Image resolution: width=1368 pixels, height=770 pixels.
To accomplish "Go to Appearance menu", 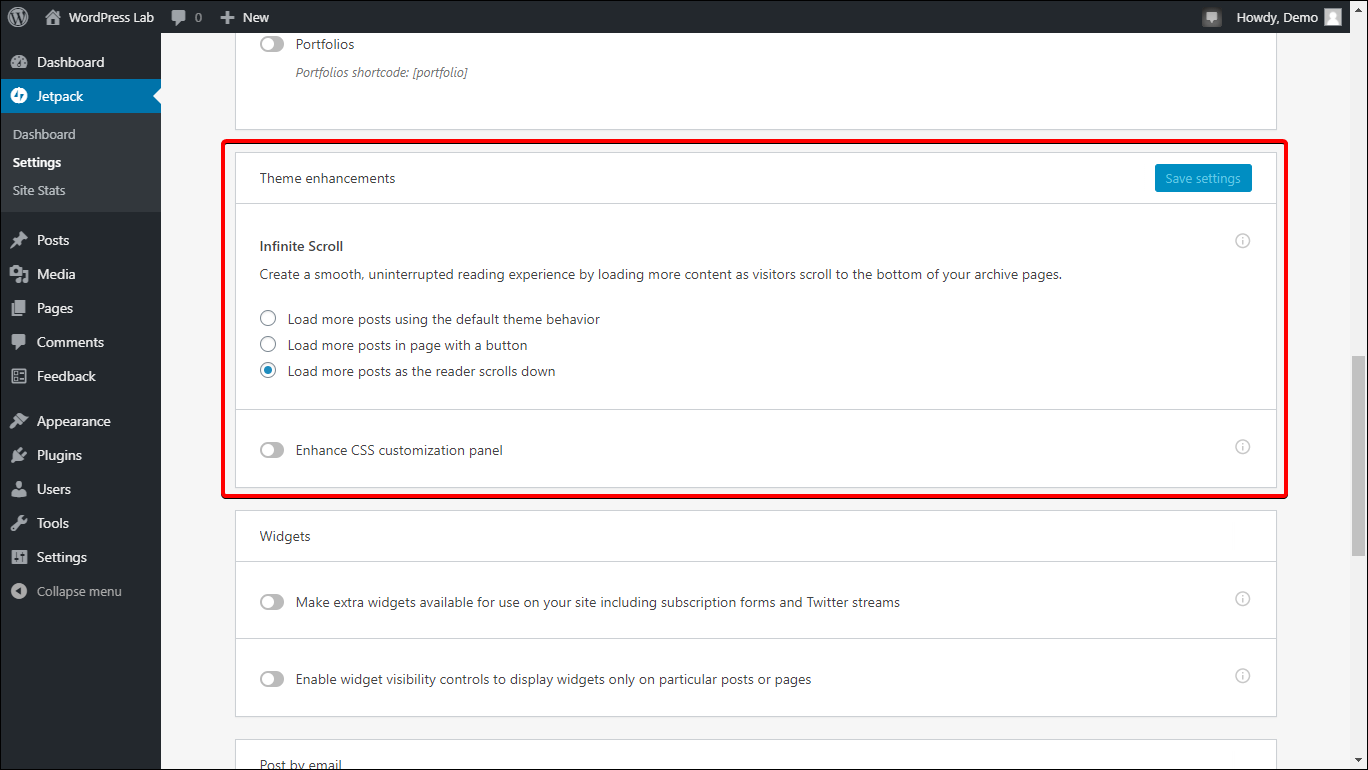I will coord(80,421).
